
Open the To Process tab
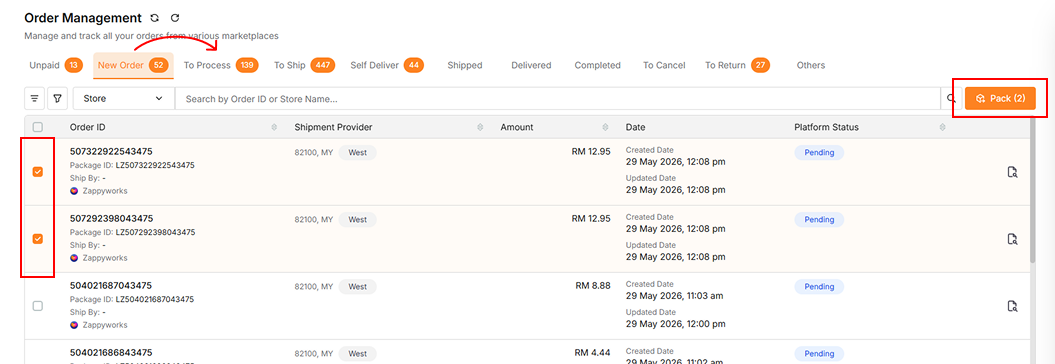220,65
